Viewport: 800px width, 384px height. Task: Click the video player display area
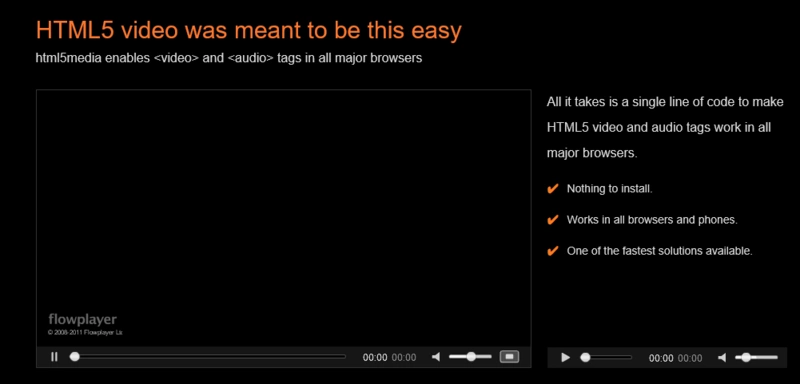pyautogui.click(x=284, y=218)
